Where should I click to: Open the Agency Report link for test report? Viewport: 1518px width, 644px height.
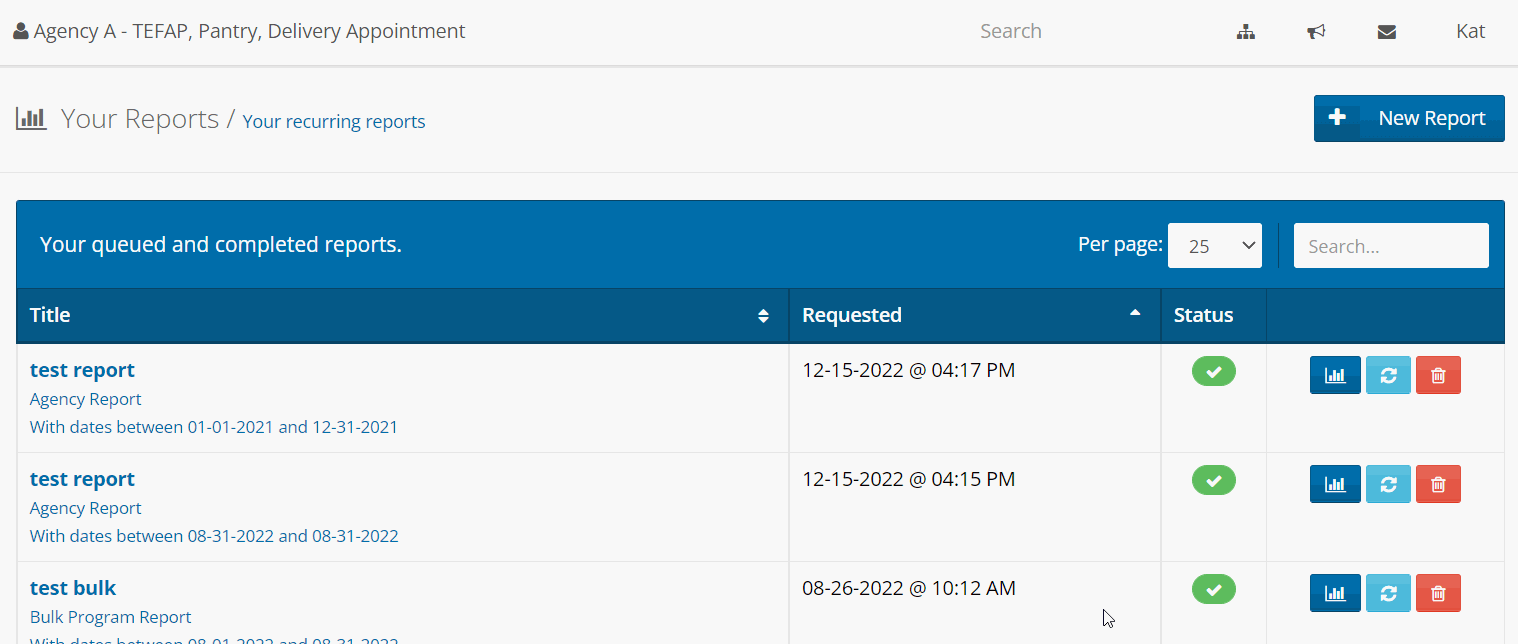[x=85, y=399]
